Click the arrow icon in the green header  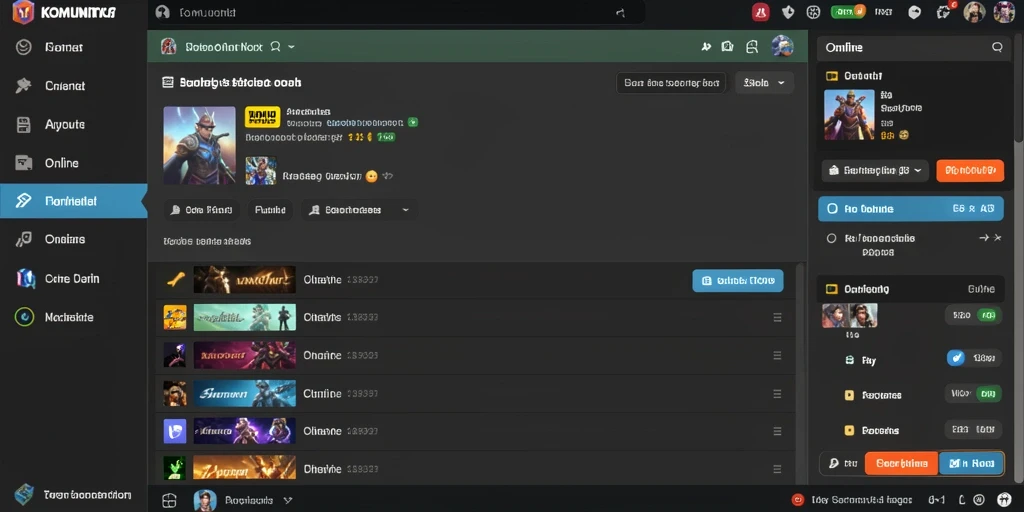pos(706,46)
